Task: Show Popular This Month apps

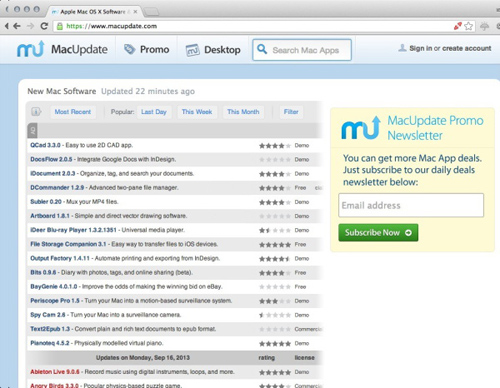Action: pyautogui.click(x=243, y=112)
